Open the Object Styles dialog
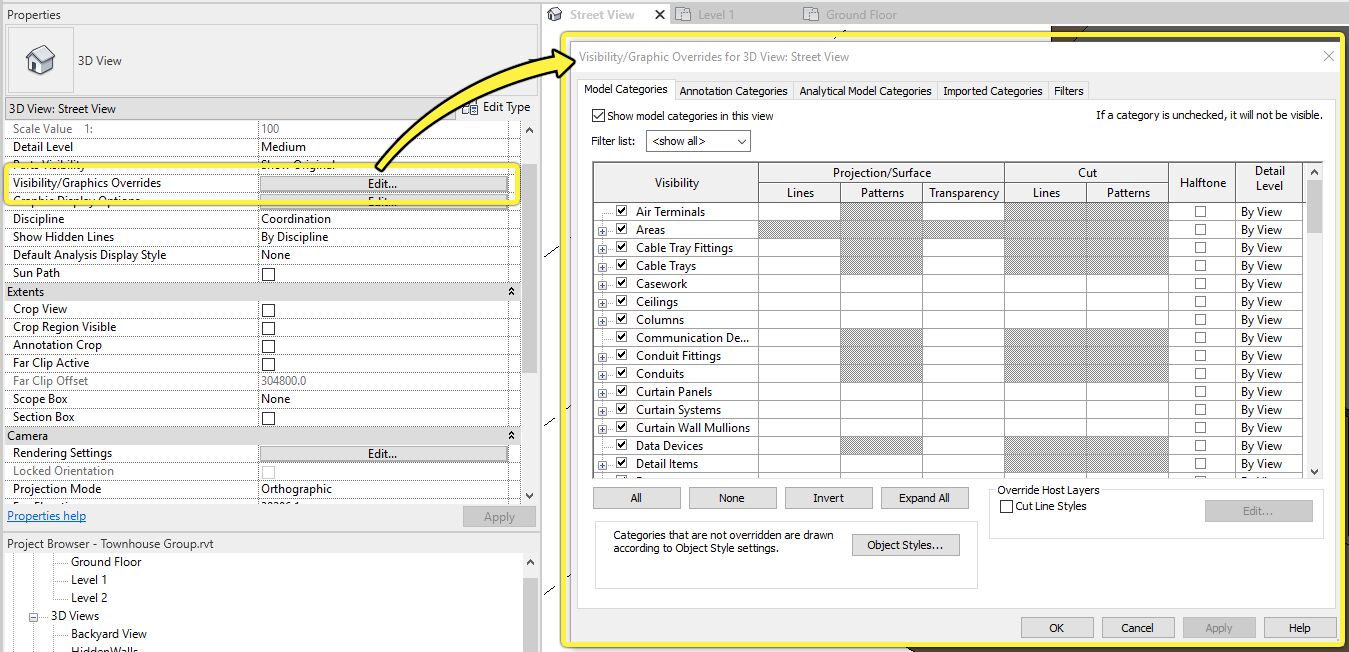The width and height of the screenshot is (1349, 652). 905,545
